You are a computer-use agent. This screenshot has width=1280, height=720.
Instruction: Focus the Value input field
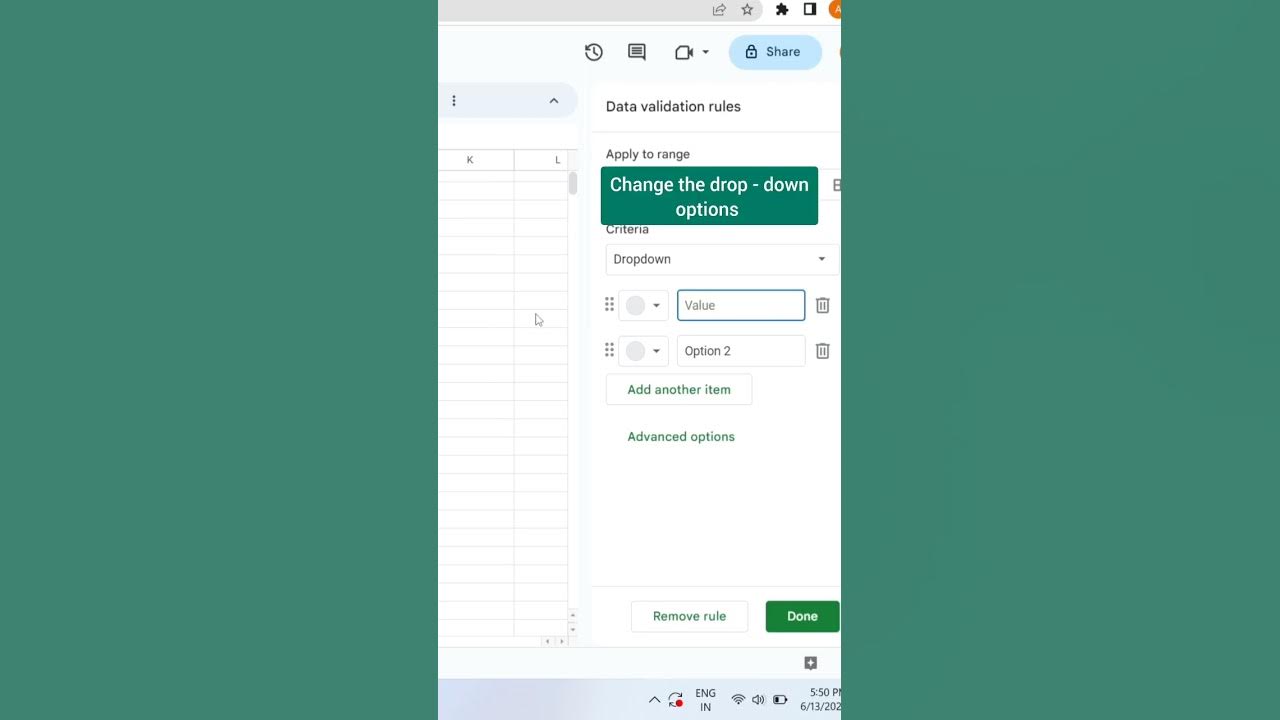741,305
